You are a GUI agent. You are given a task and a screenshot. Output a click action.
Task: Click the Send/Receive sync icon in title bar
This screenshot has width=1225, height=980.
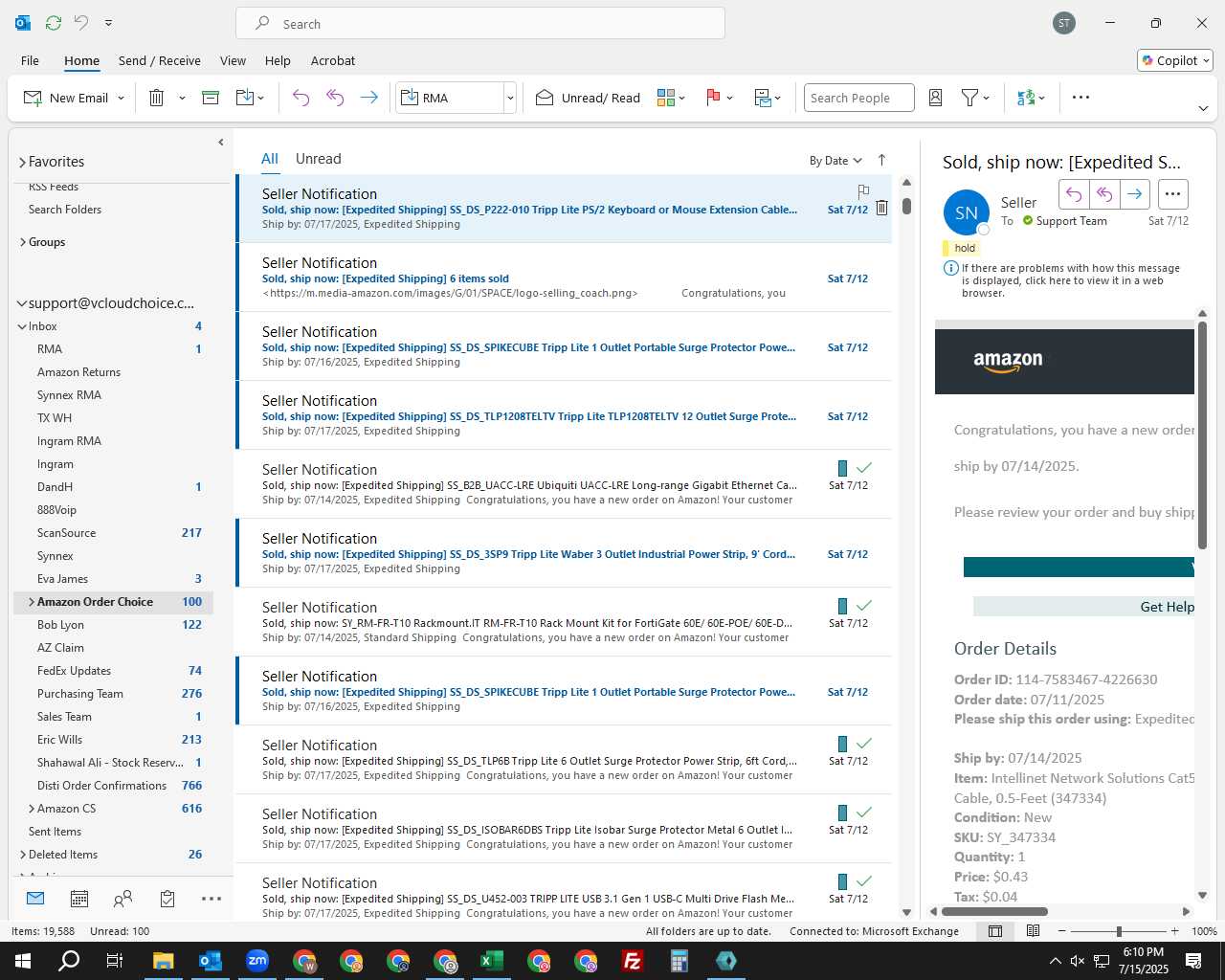pos(54,22)
